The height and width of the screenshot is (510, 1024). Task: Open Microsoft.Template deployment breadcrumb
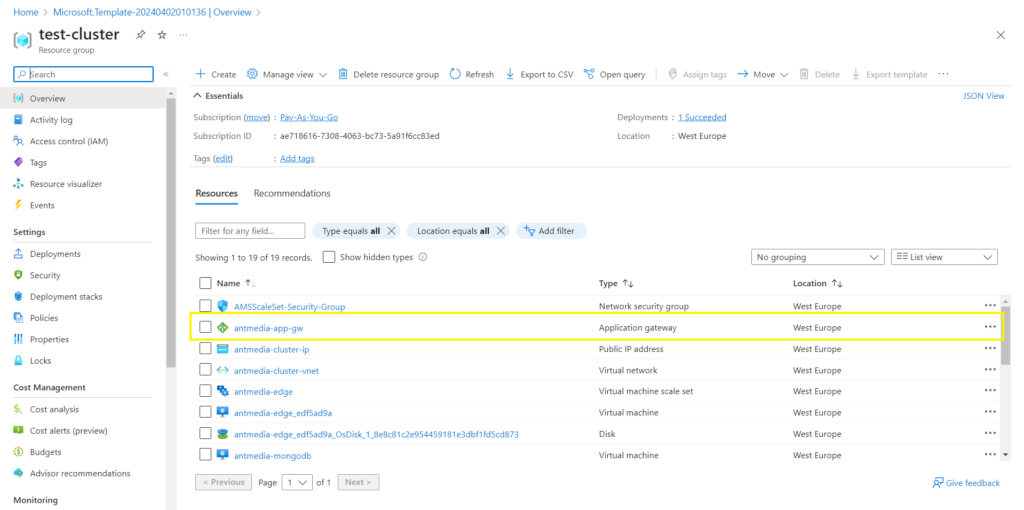153,12
